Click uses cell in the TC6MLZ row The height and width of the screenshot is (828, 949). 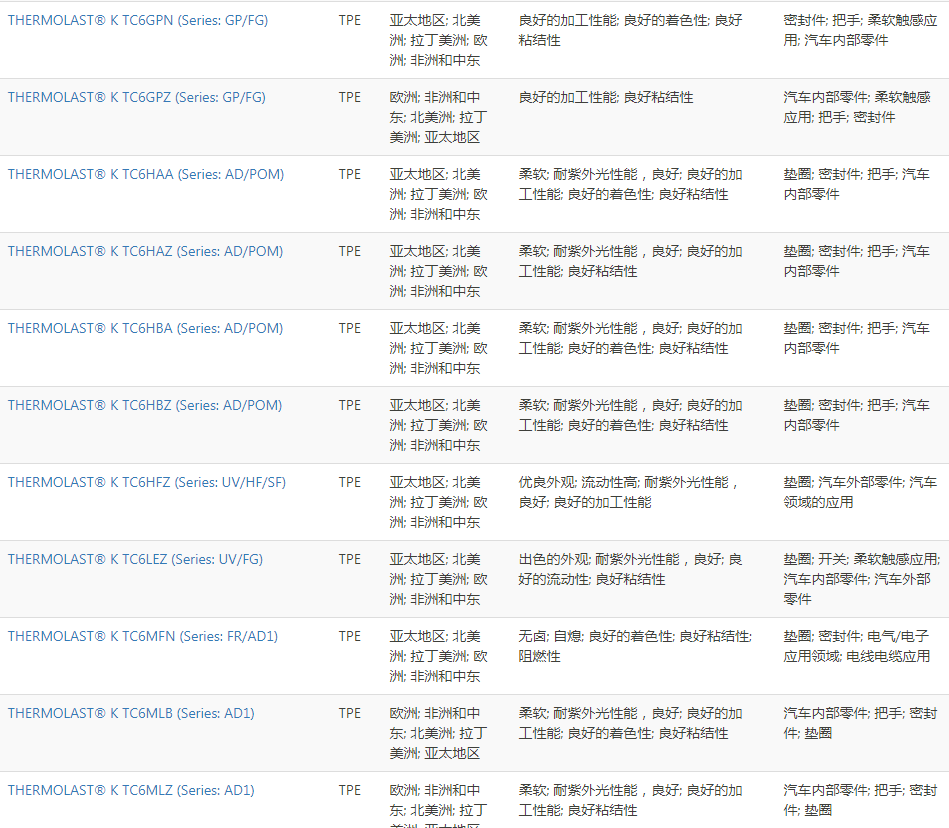click(x=860, y=800)
